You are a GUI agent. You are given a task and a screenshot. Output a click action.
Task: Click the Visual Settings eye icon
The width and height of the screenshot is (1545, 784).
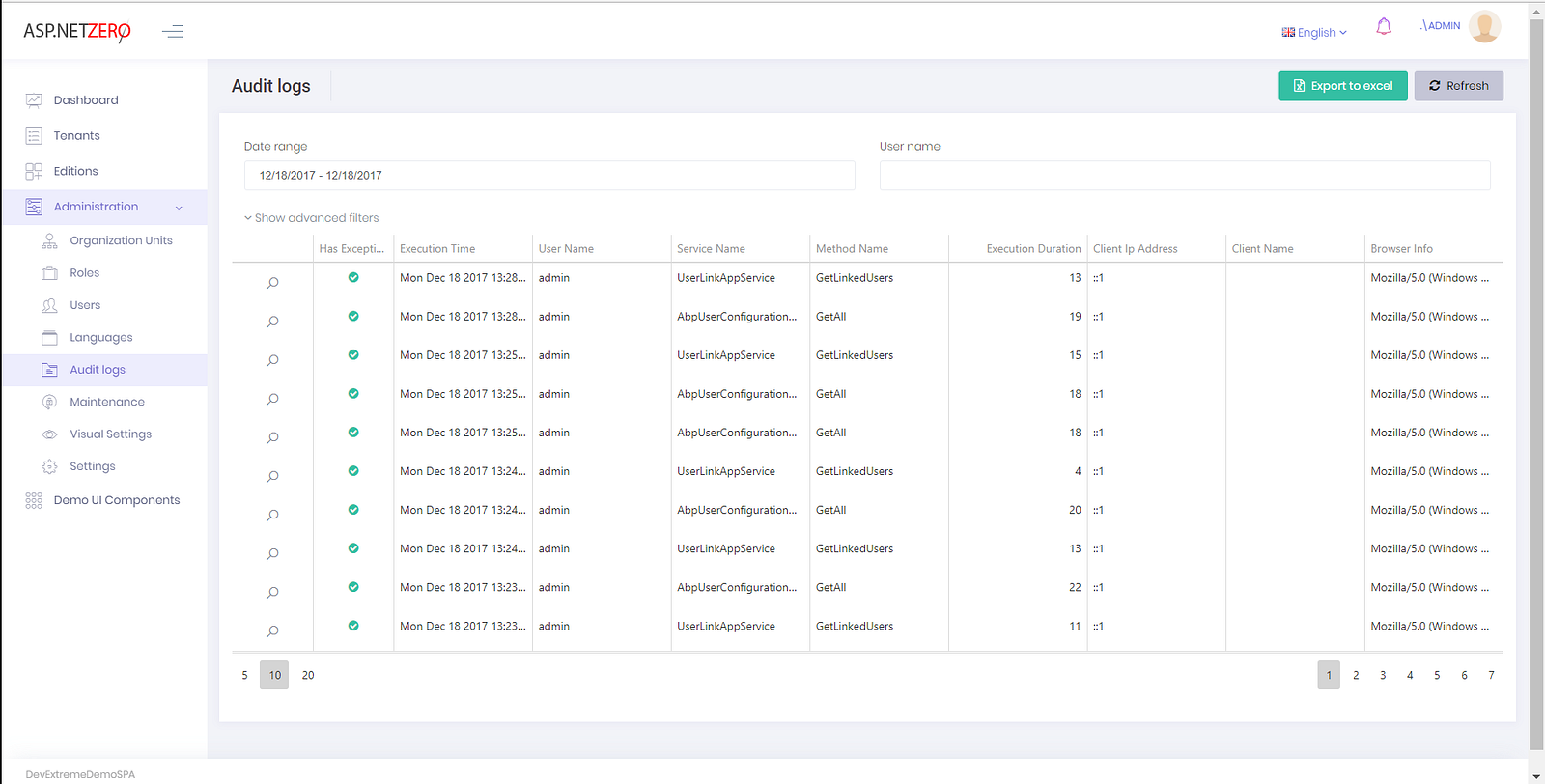coord(49,434)
